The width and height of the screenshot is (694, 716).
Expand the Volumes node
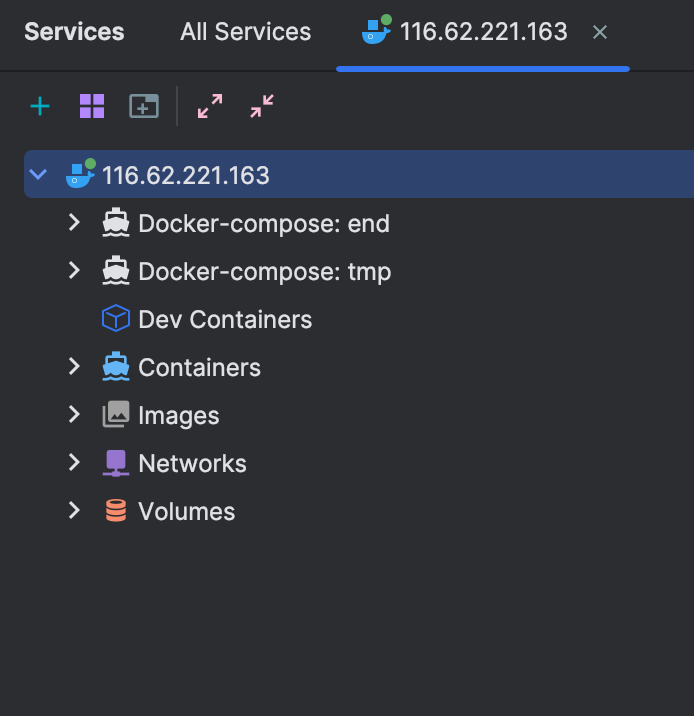point(74,510)
